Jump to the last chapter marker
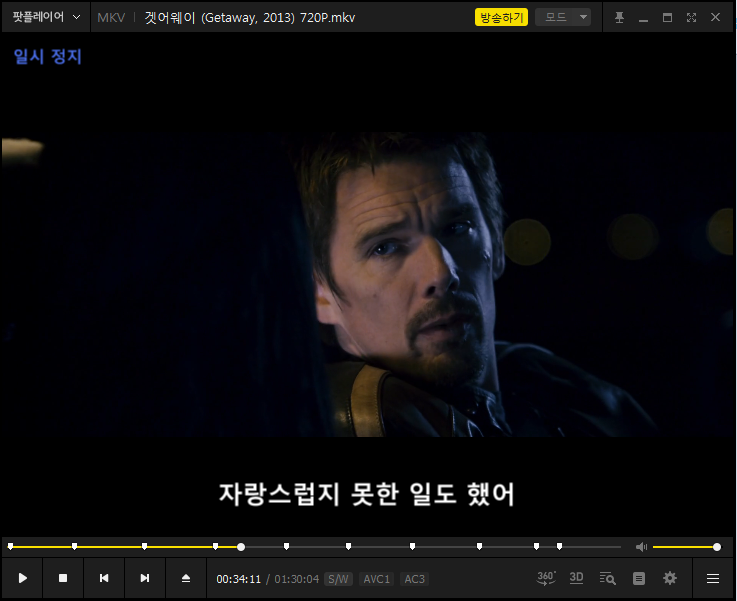 (559, 546)
